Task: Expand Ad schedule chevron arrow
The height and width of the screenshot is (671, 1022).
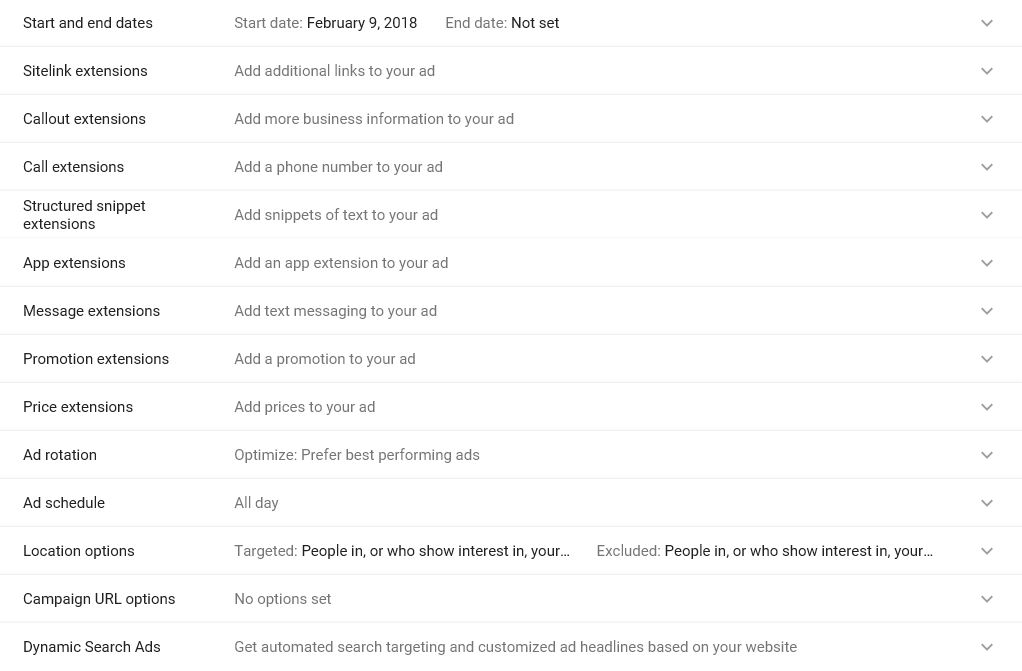Action: coord(986,503)
